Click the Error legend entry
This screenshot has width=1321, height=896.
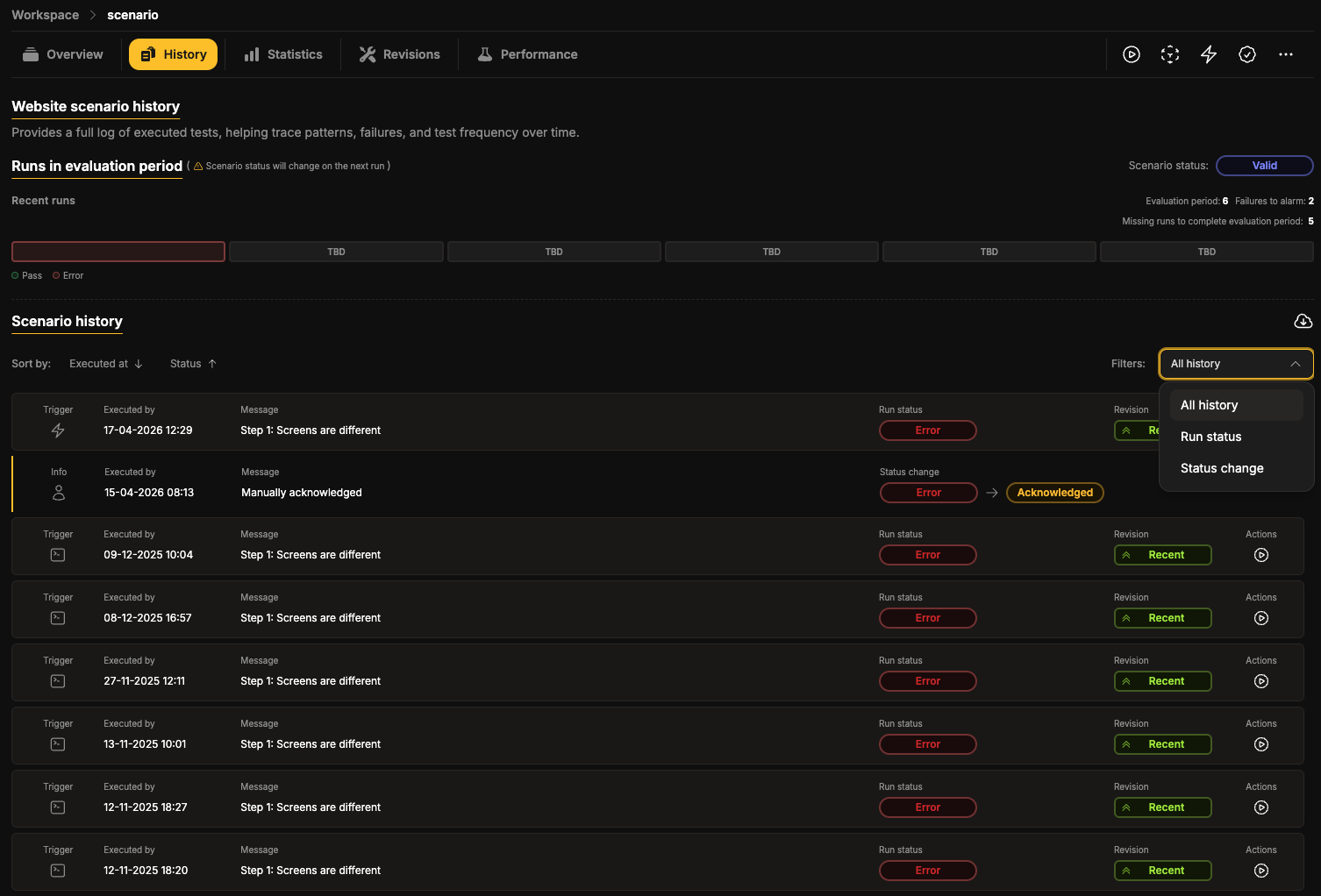coord(68,275)
